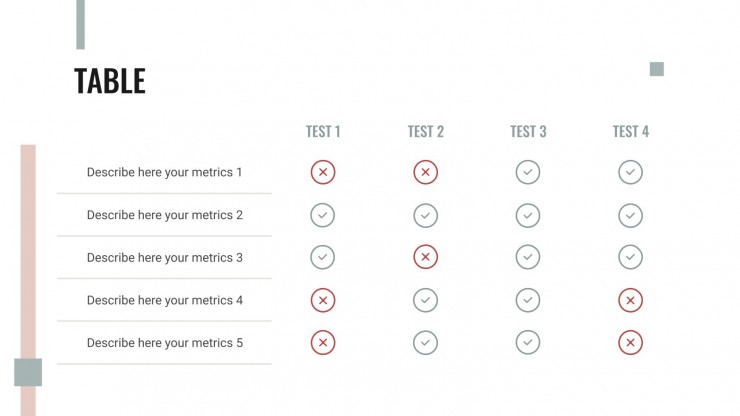Click the checkmark for metrics 4 Test 2

pyautogui.click(x=425, y=300)
